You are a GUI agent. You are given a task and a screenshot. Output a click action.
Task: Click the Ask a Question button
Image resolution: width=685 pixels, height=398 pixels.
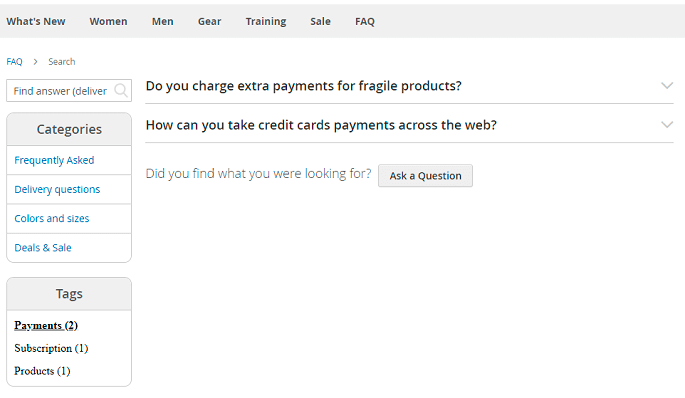[x=425, y=176]
